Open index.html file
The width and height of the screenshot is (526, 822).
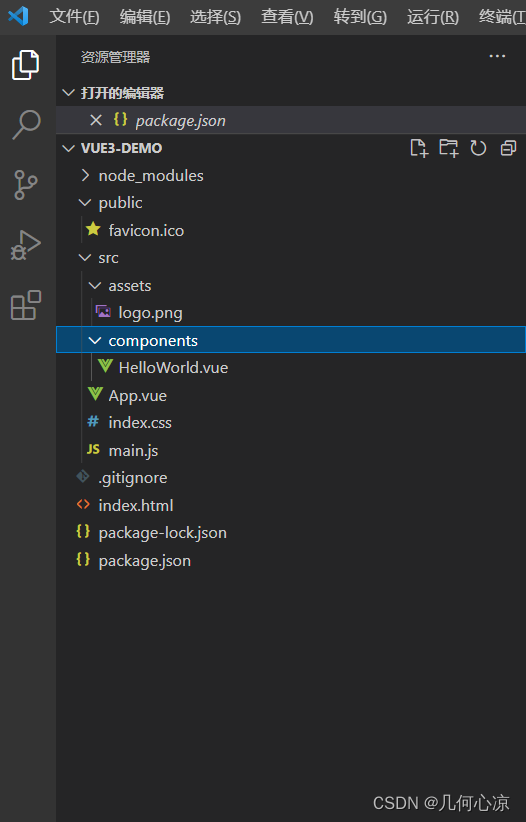pyautogui.click(x=136, y=505)
